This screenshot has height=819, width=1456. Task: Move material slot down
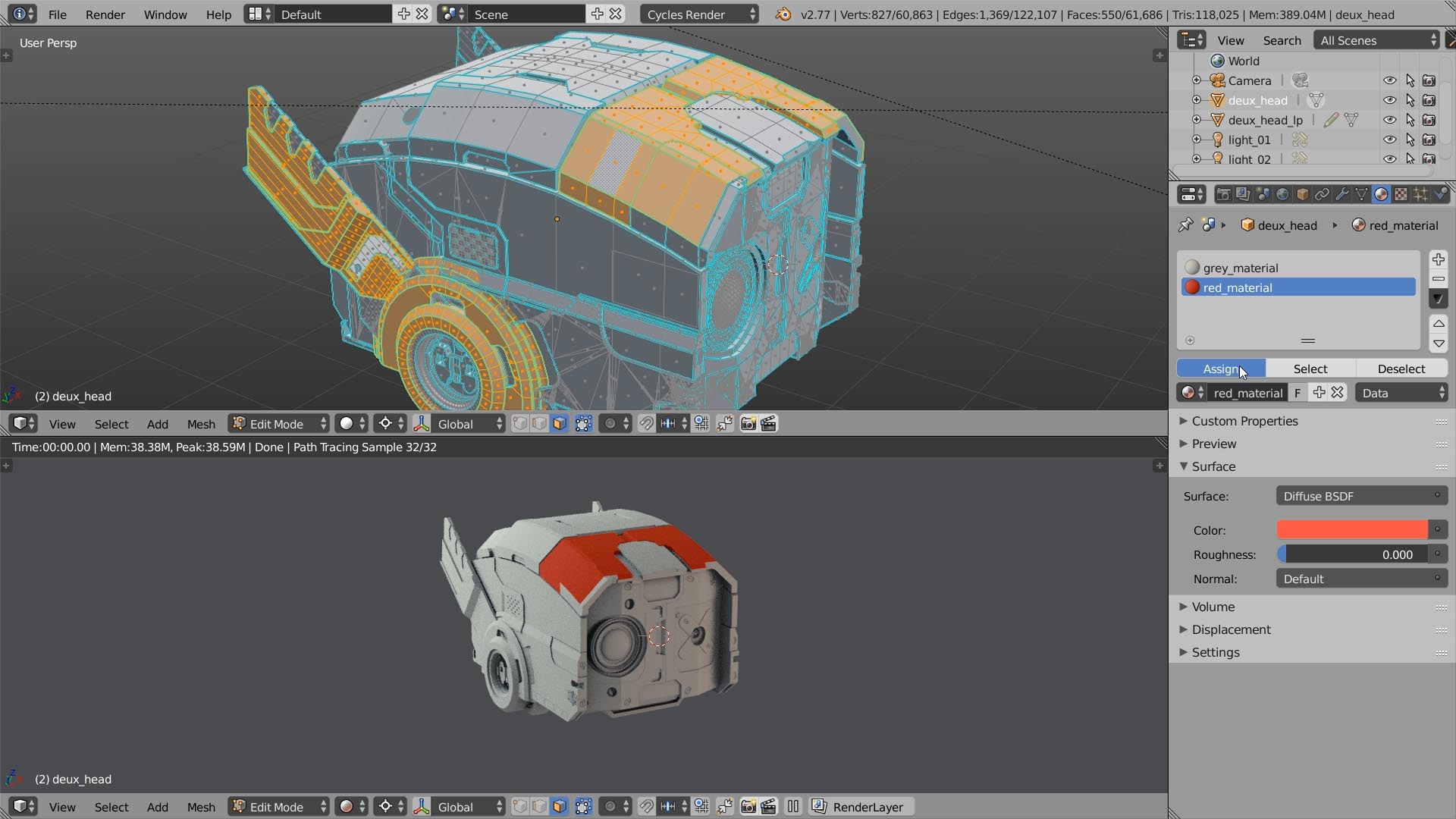click(x=1439, y=344)
